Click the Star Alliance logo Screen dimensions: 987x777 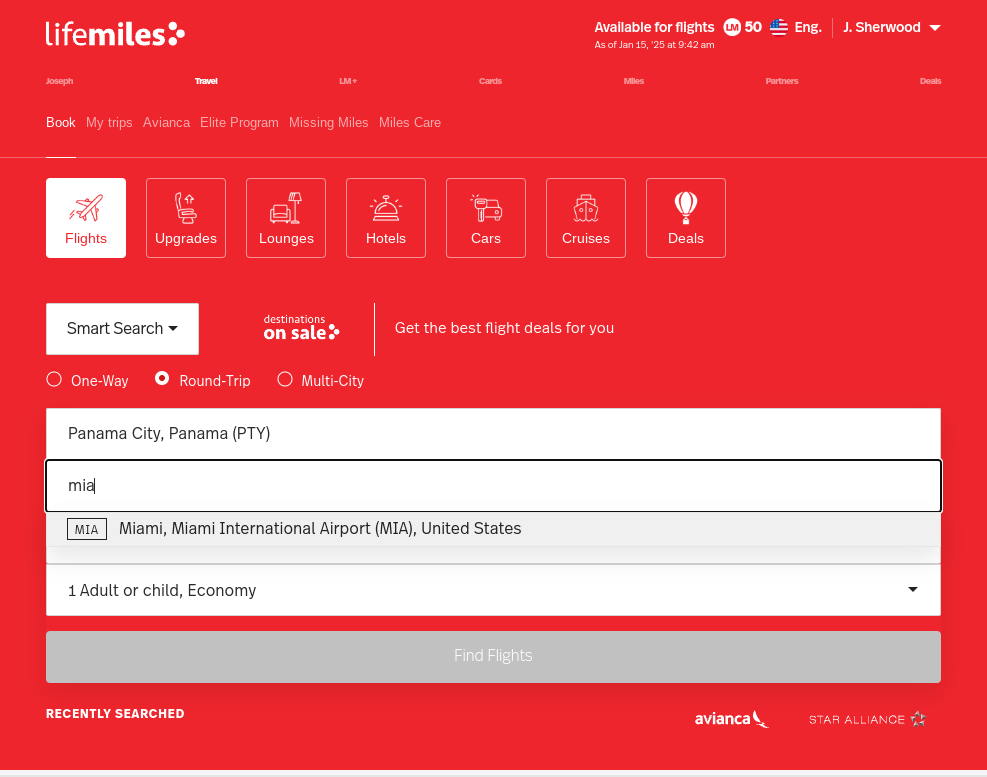867,719
